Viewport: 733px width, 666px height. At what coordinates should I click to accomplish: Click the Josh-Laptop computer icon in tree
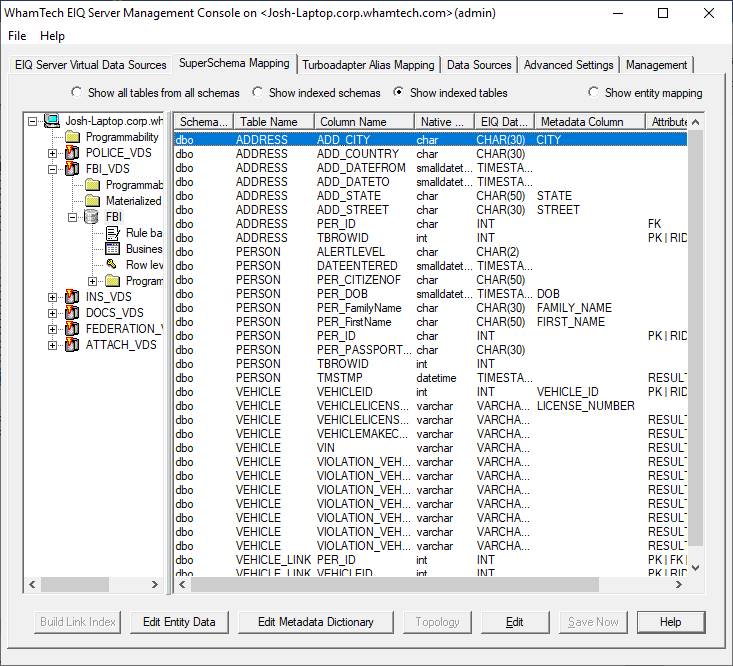(52, 121)
